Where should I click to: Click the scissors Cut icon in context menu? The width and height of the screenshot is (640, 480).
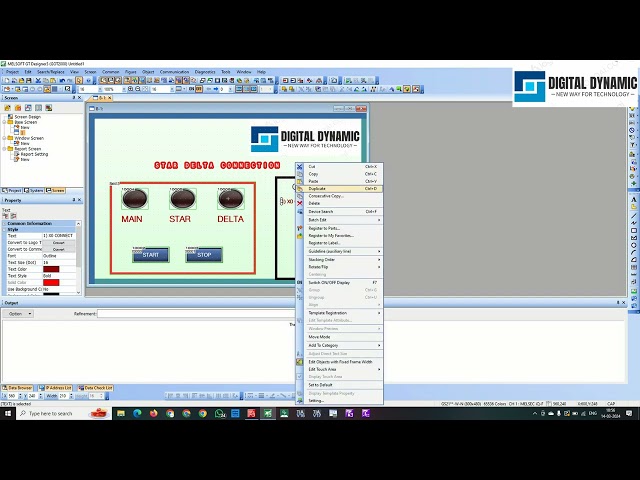300,167
